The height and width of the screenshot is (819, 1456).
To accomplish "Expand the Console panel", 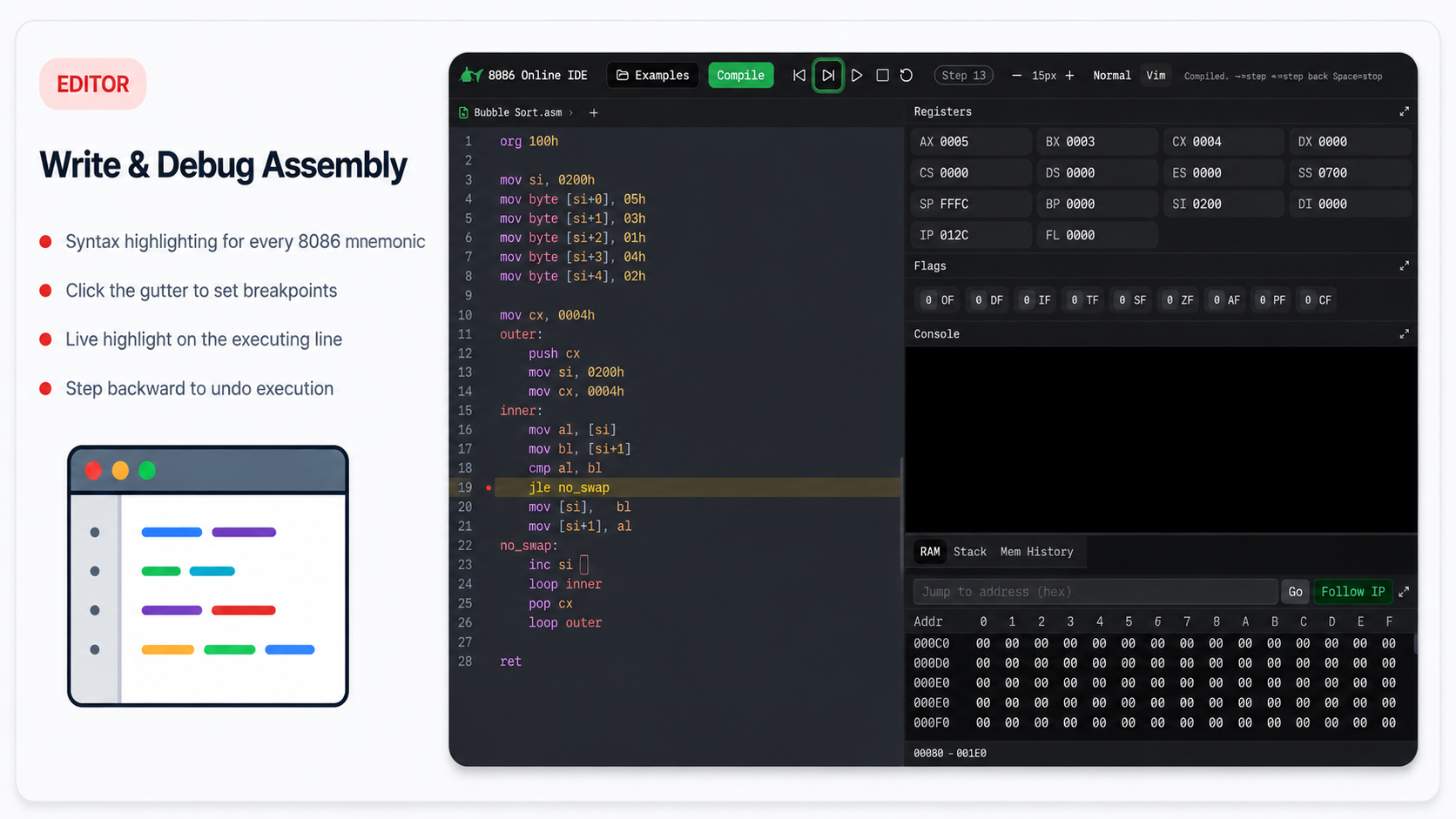I will 1404,334.
